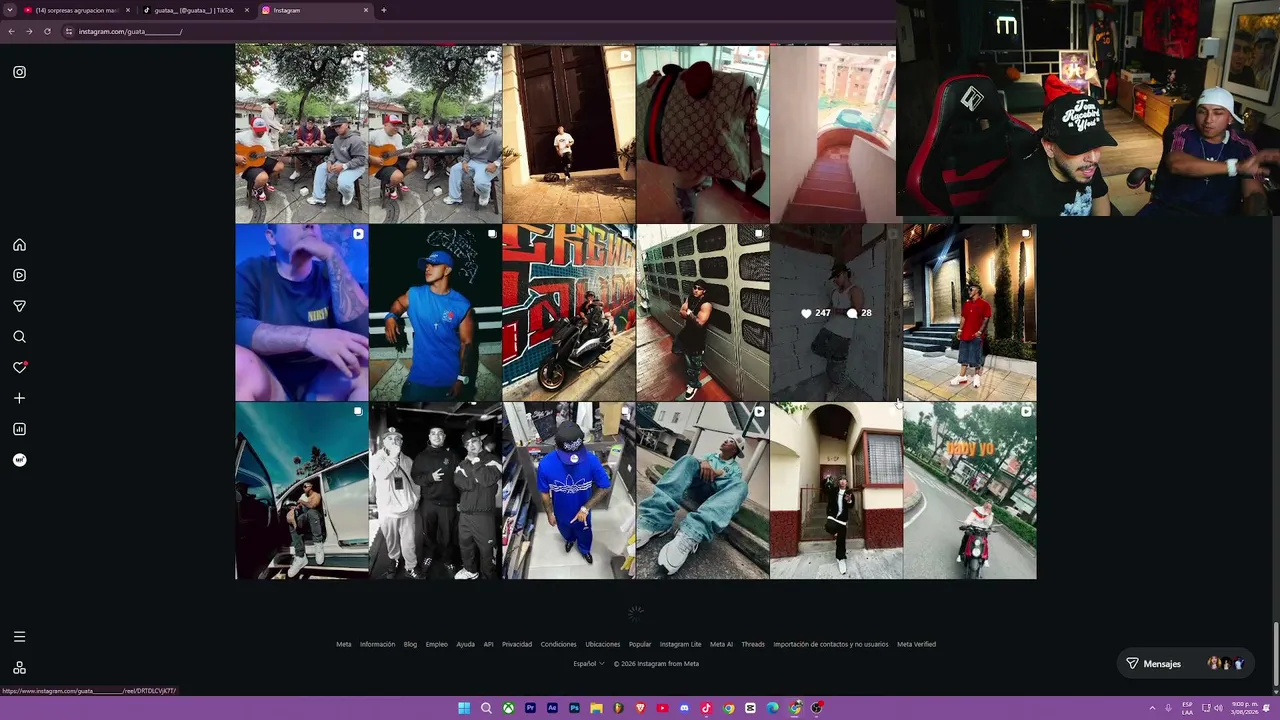Switch to the YouTube sorpresas tab

pyautogui.click(x=78, y=10)
